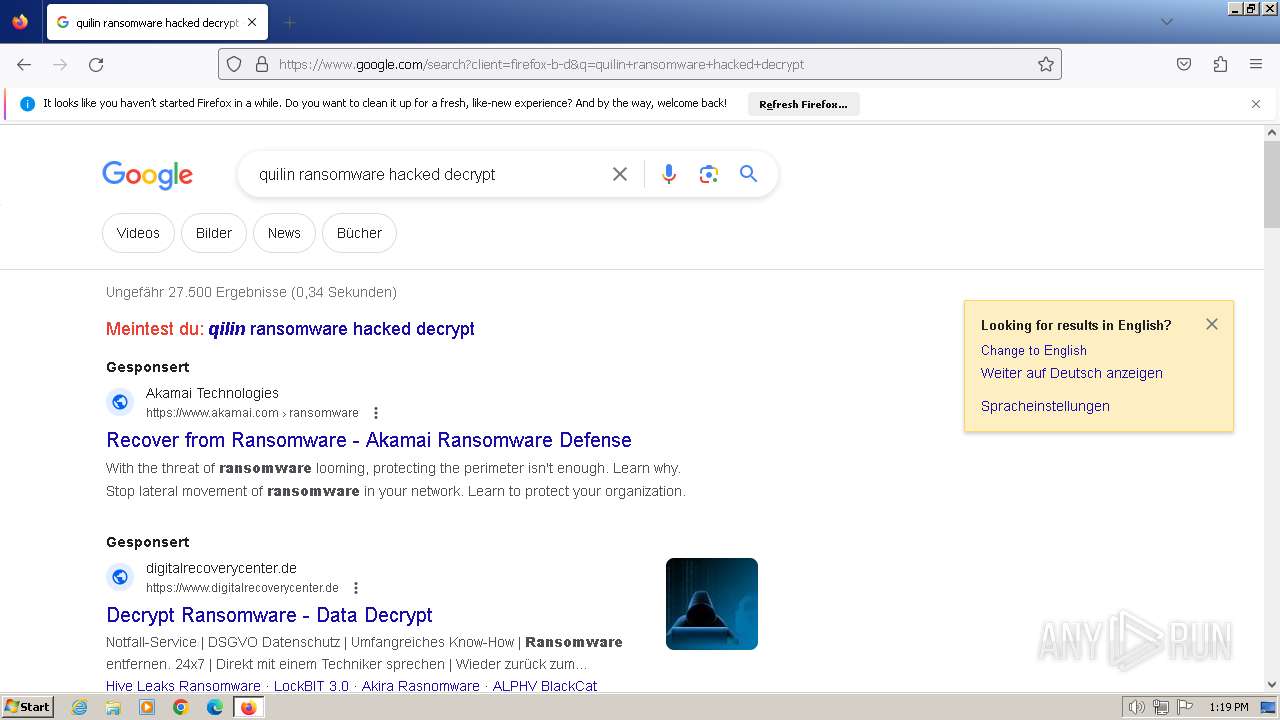Click the scrollbar down arrow
The width and height of the screenshot is (1280, 720).
[x=1272, y=685]
